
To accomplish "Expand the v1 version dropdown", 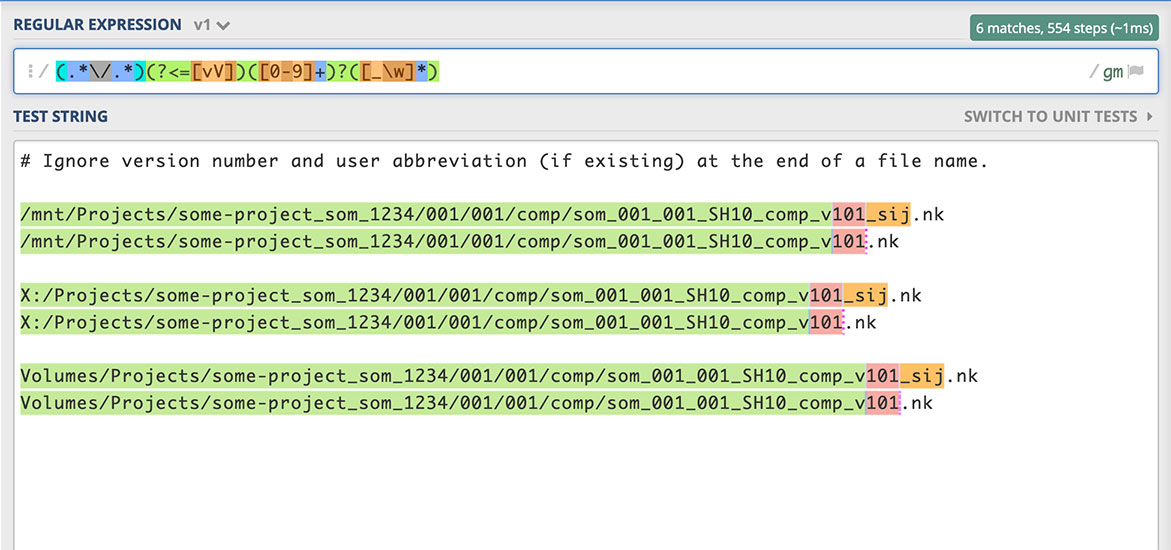I will (222, 25).
